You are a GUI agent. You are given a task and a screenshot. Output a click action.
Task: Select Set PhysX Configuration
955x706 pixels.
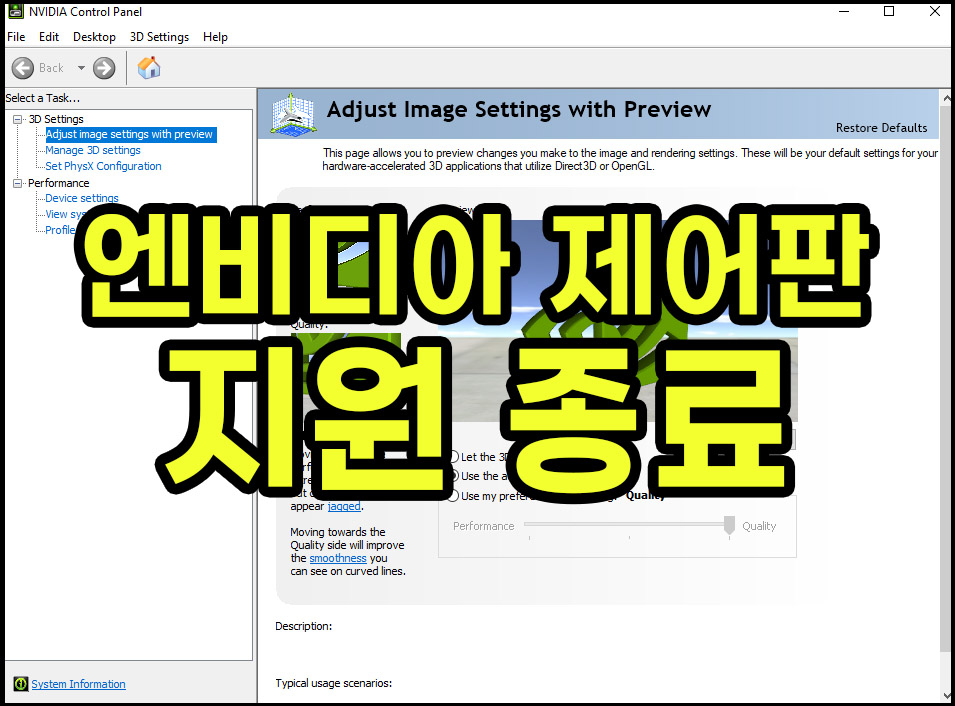tap(103, 166)
